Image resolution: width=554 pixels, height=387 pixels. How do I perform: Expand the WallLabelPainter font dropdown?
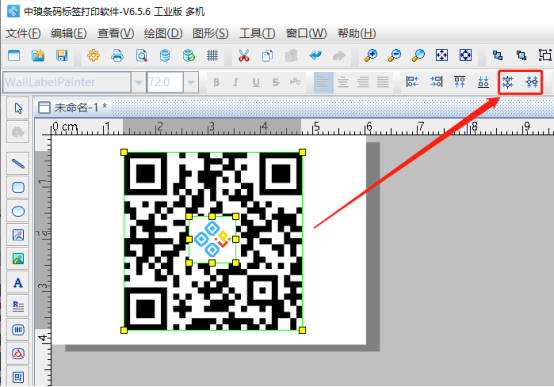[x=138, y=82]
